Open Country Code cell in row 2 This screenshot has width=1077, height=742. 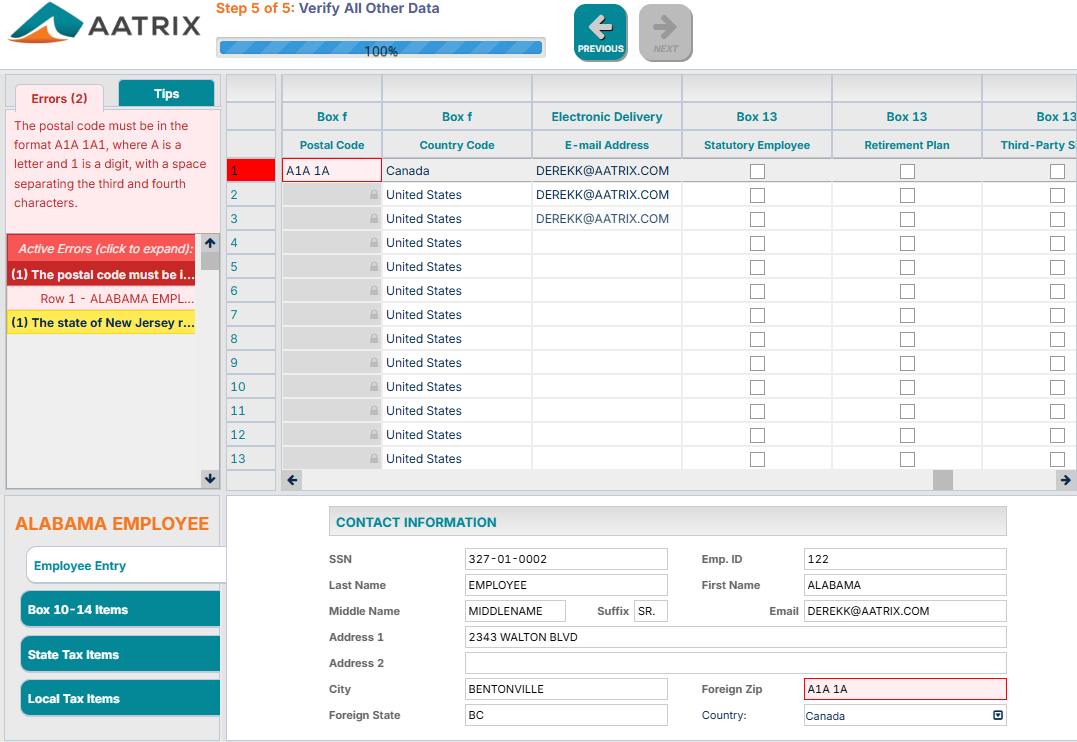(x=457, y=194)
